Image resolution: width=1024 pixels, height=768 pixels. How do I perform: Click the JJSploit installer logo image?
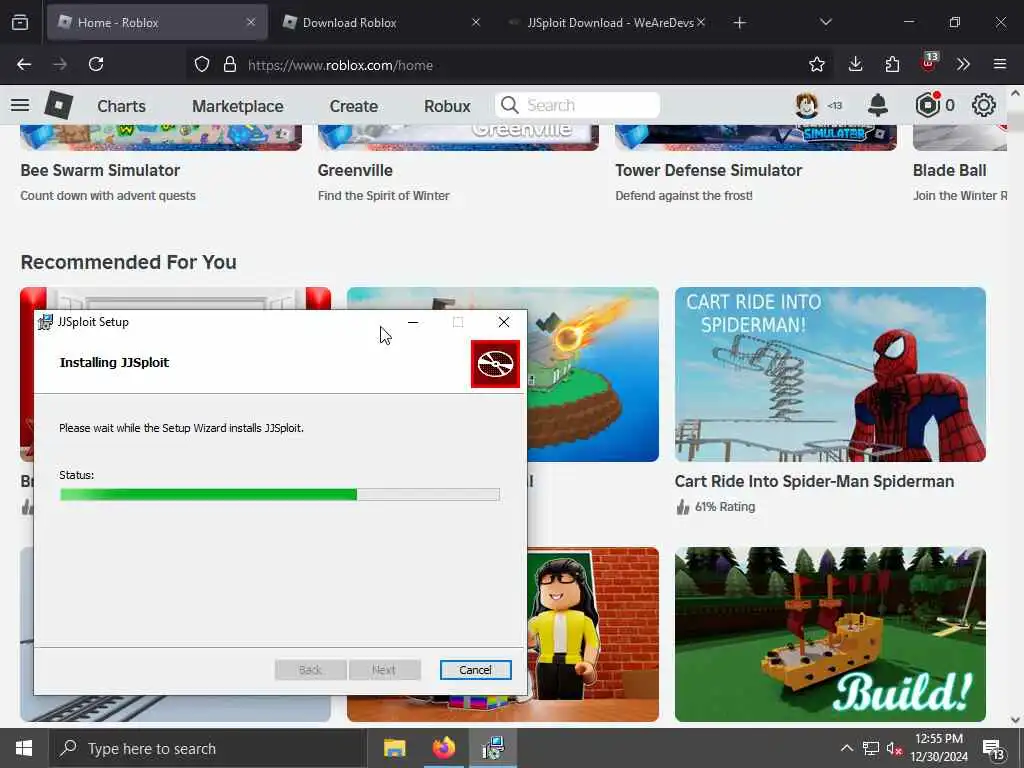coord(496,364)
